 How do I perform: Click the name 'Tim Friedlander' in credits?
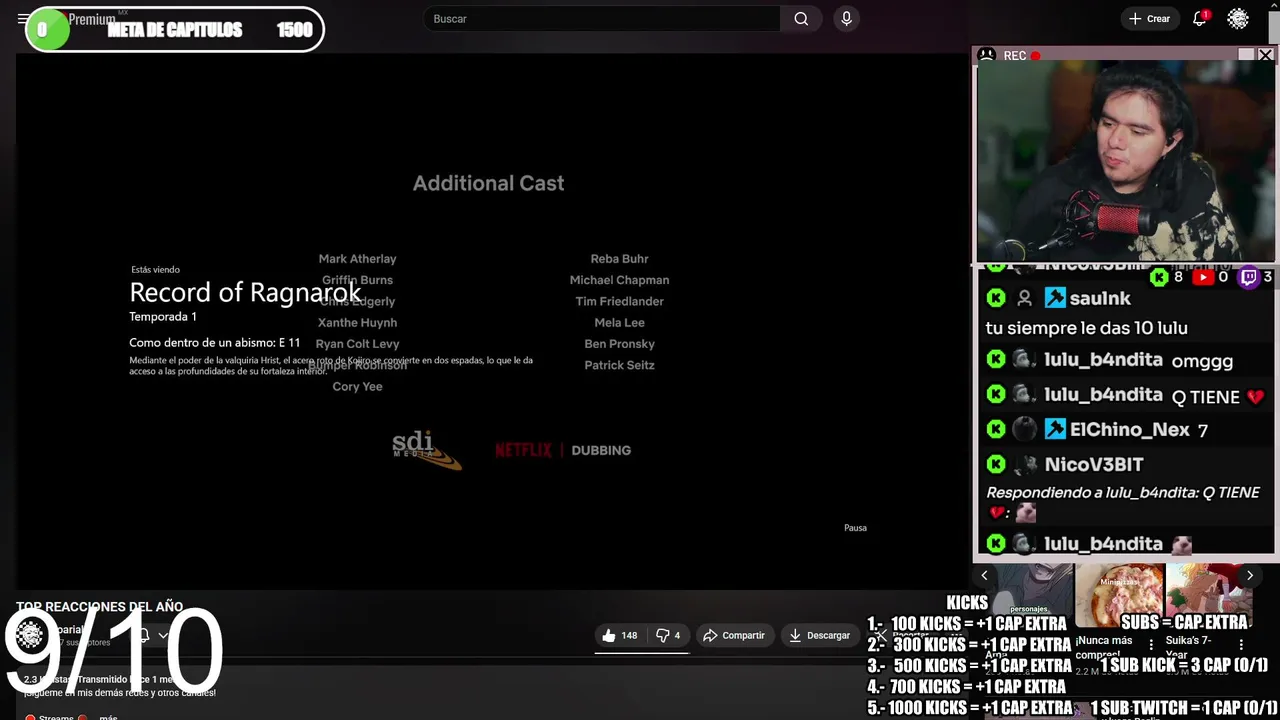tap(619, 301)
